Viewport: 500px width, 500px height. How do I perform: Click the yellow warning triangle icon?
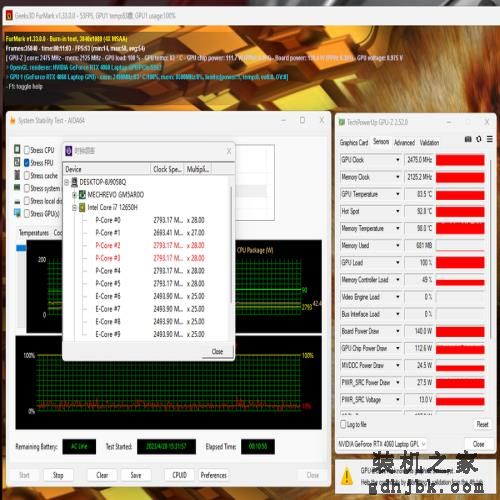[347, 476]
